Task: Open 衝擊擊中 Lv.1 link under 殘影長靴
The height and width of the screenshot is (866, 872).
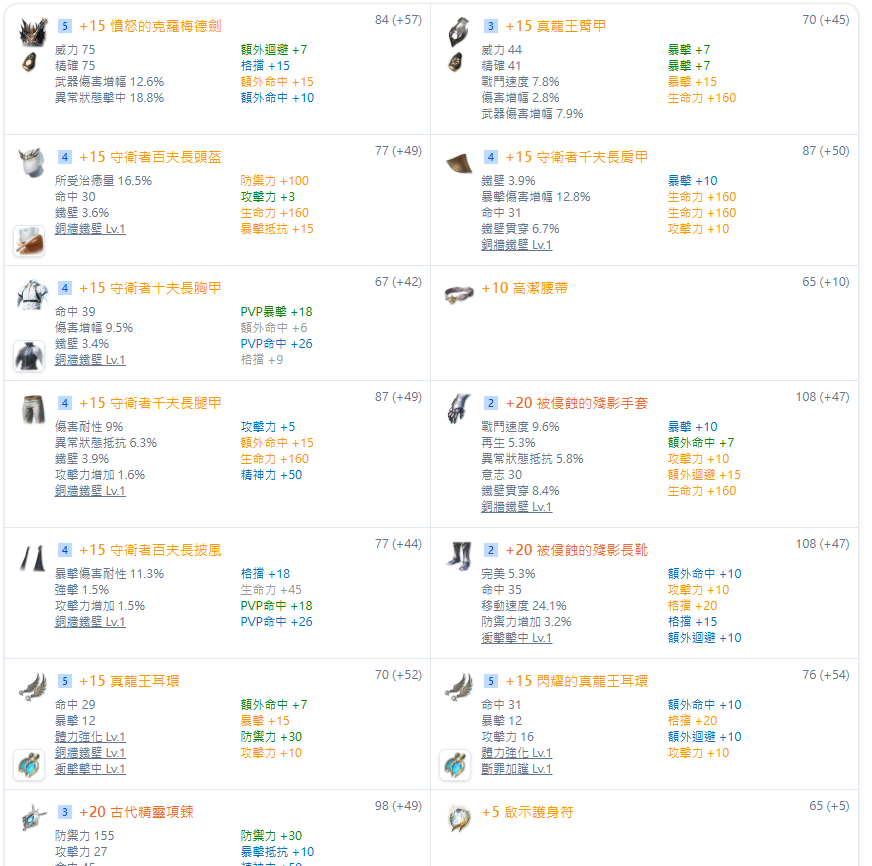Action: click(x=516, y=638)
